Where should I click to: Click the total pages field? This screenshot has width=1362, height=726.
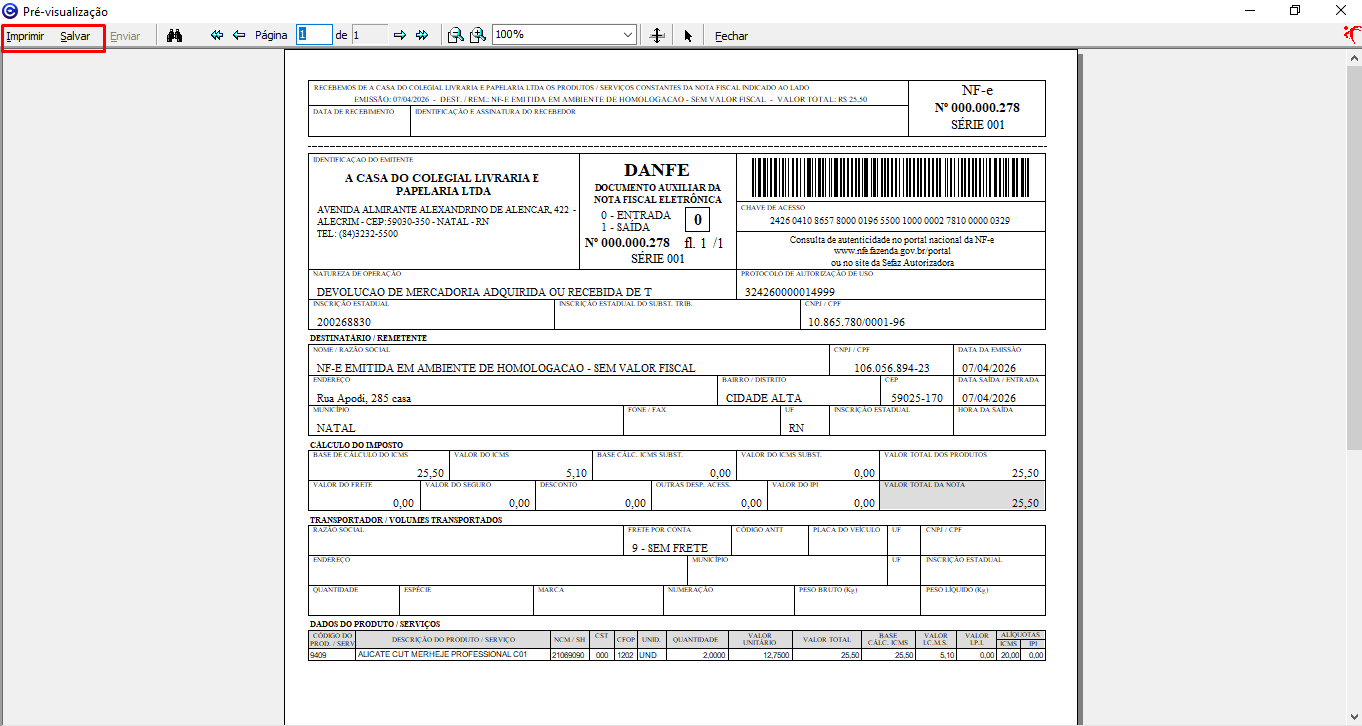click(x=369, y=35)
